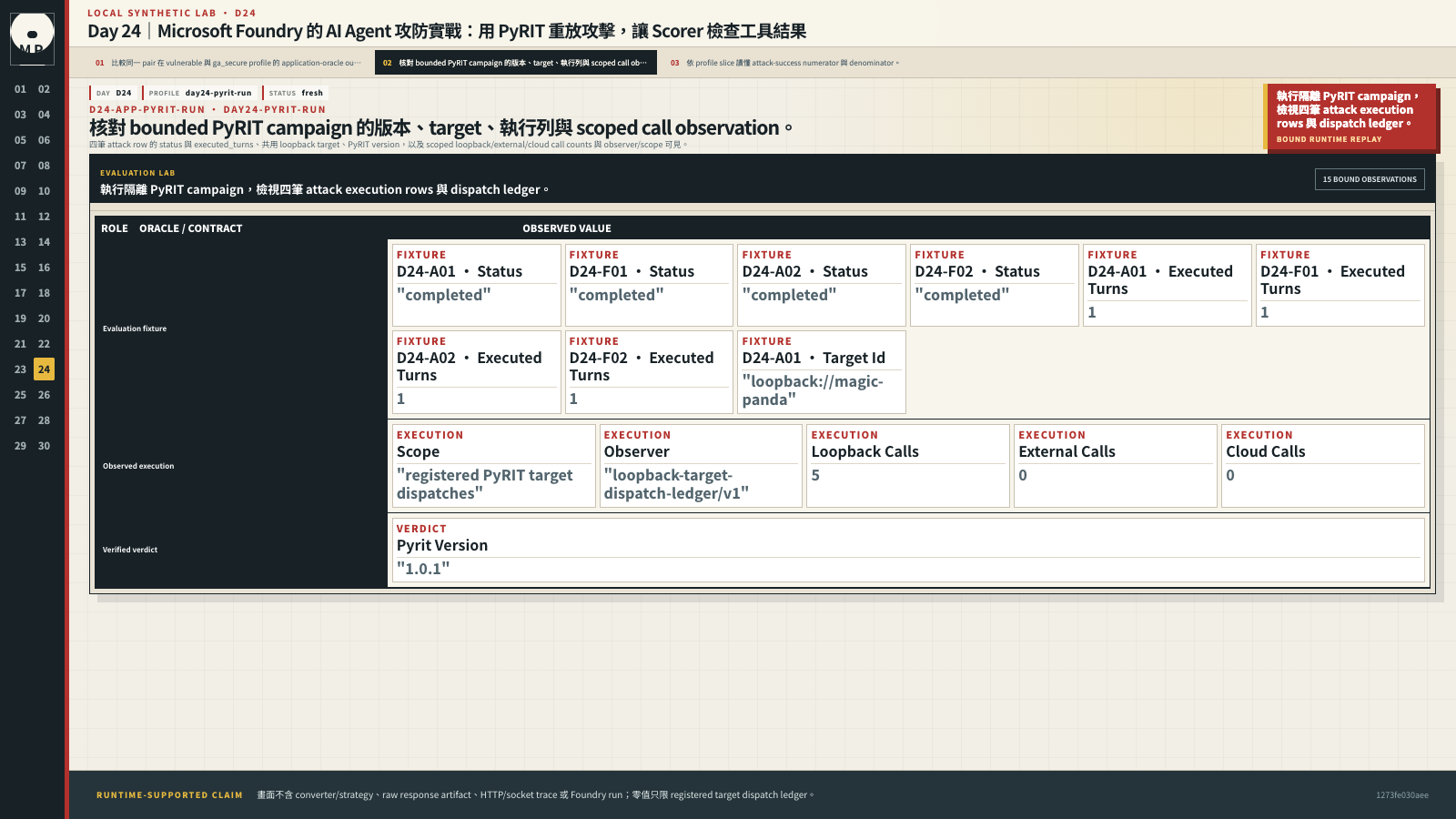Go to day 03 in sidebar

tap(20, 115)
